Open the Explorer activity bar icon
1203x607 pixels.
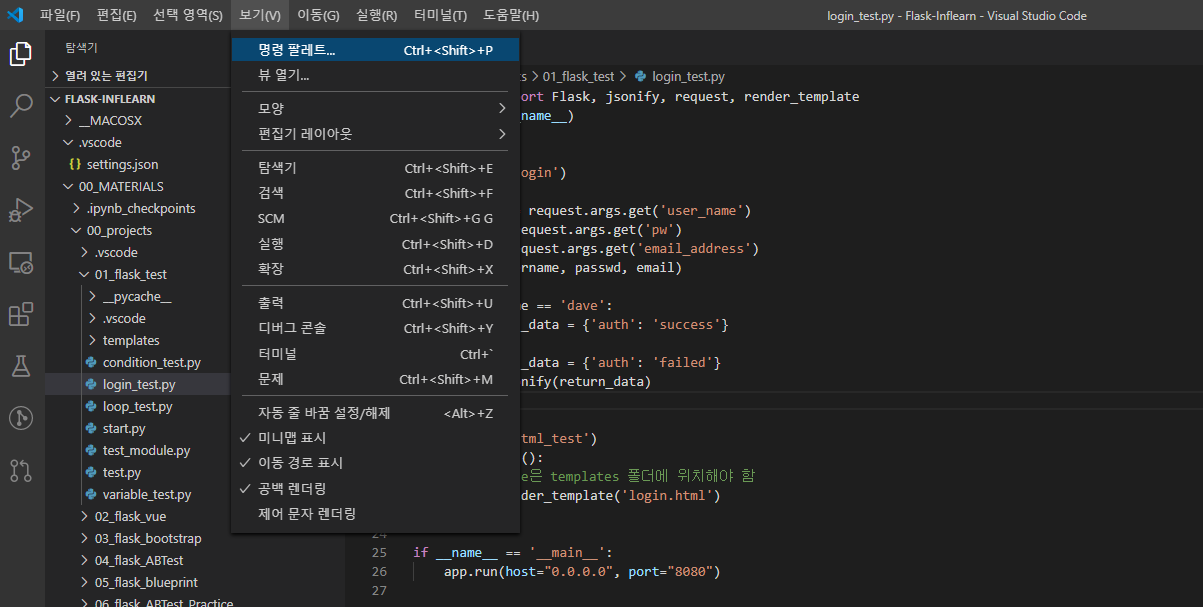click(x=21, y=54)
